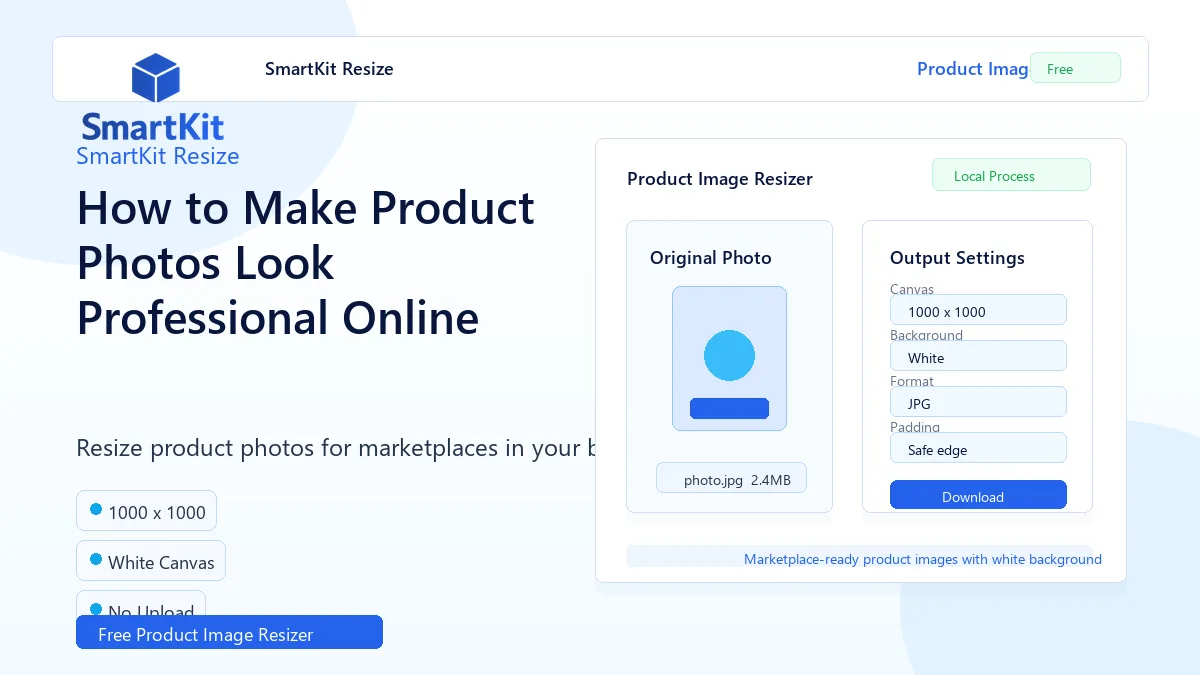This screenshot has width=1200, height=675.
Task: Open the Format JPG field
Action: click(x=978, y=402)
